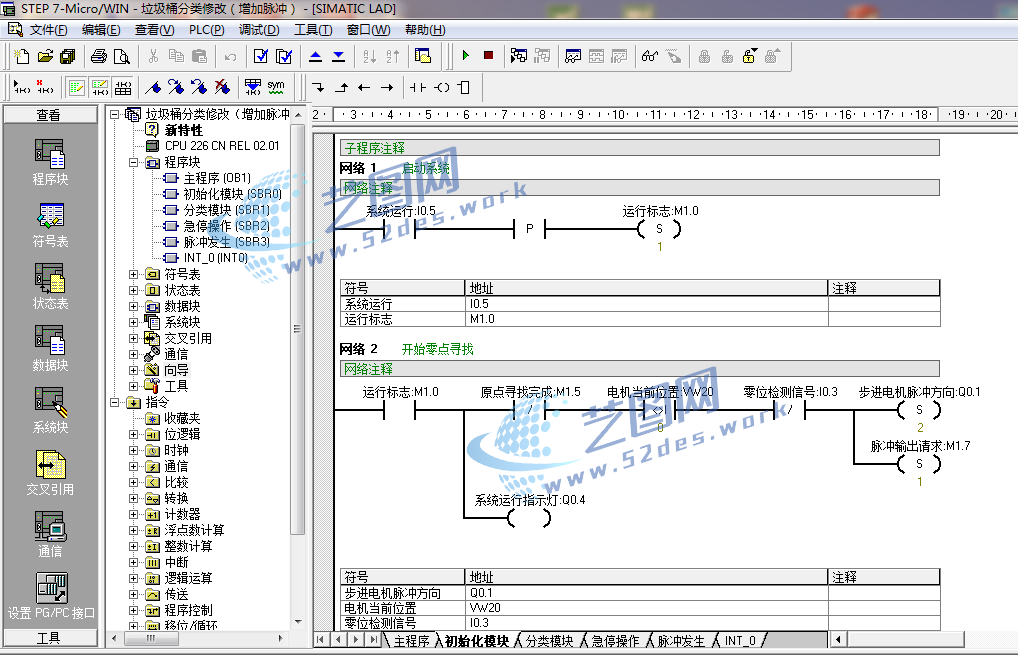
Task: Click the 工具 button at view bar bottom
Action: click(x=50, y=638)
